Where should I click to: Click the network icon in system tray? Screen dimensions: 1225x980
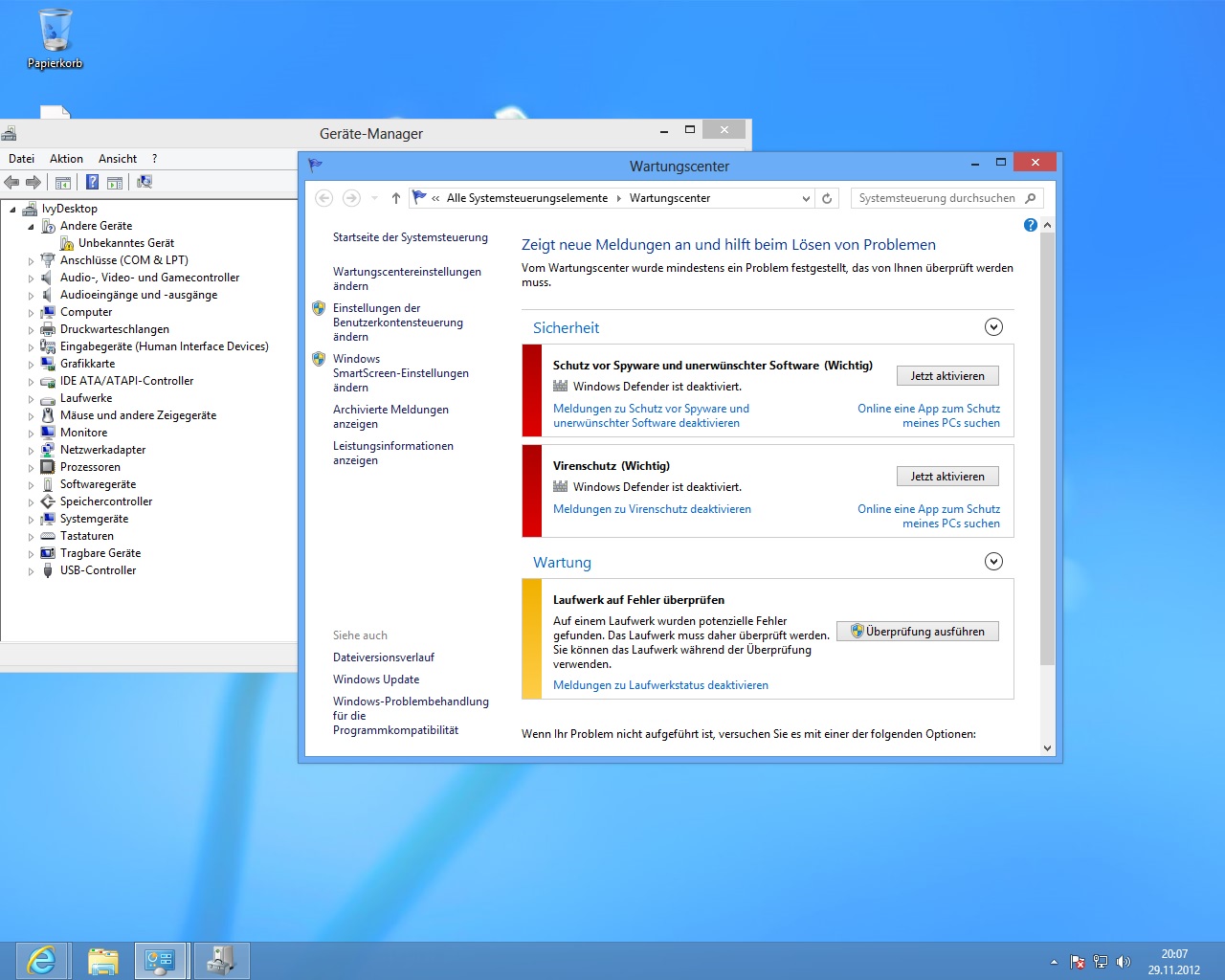pyautogui.click(x=1101, y=962)
